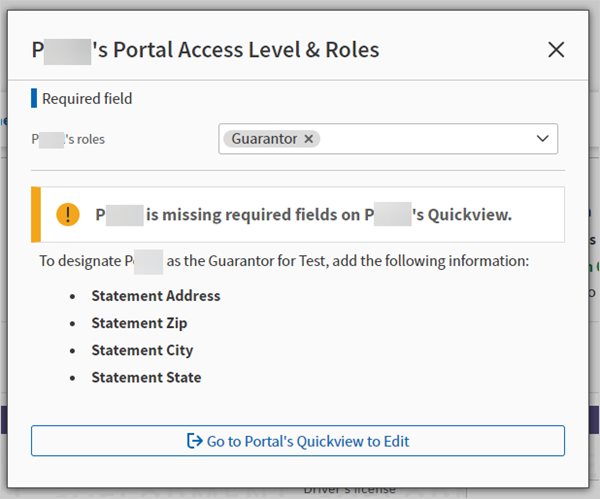Click the missing required fields warning message
The image size is (600, 499).
coord(303,214)
